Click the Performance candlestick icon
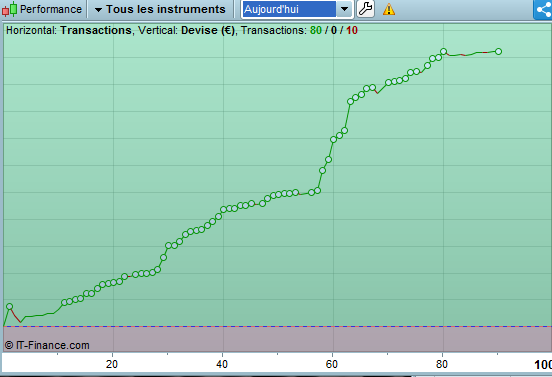Image resolution: width=552 pixels, height=377 pixels. point(10,9)
